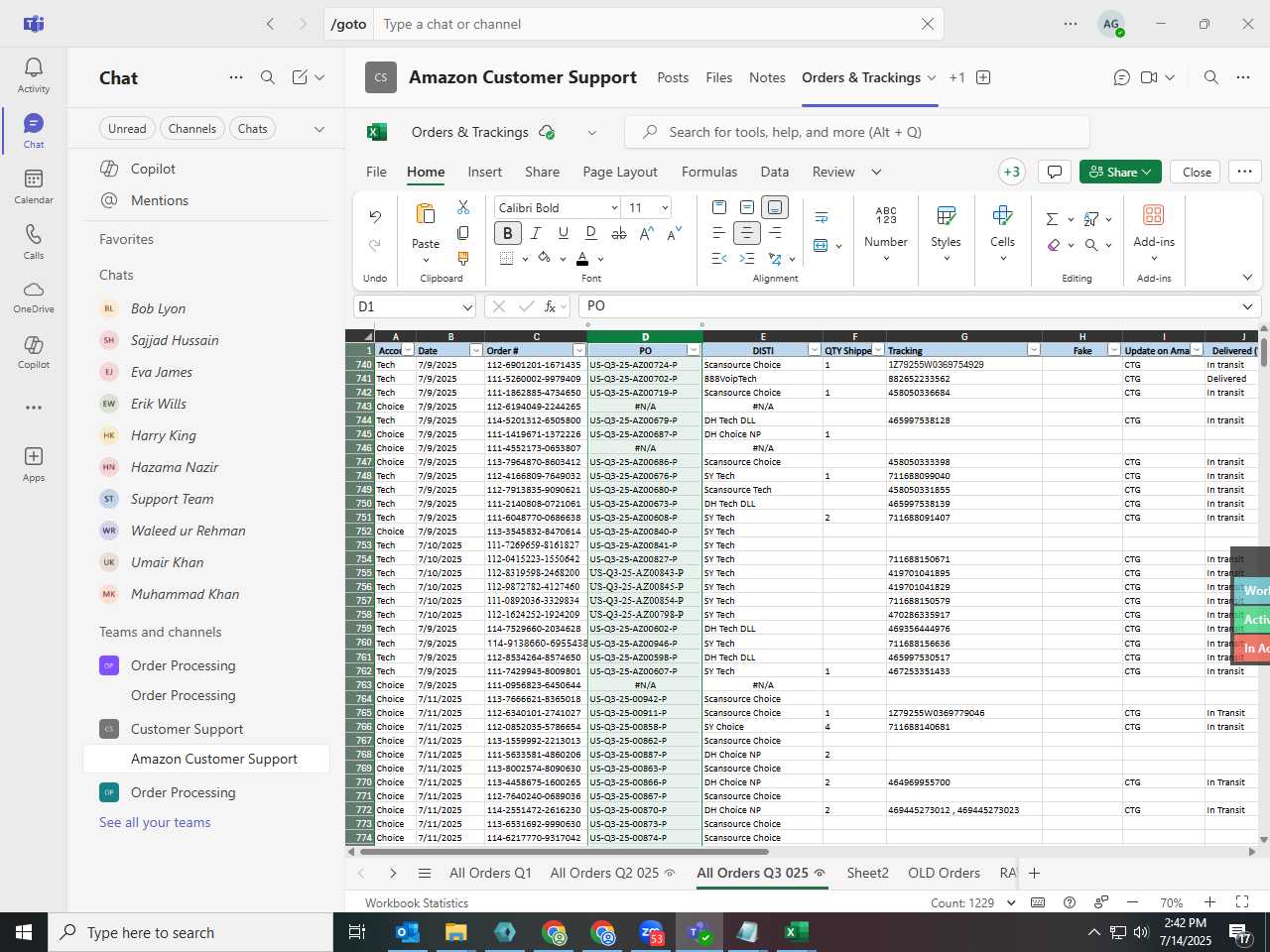Open Order # column filter dropdown
The height and width of the screenshot is (952, 1270).
tap(578, 350)
